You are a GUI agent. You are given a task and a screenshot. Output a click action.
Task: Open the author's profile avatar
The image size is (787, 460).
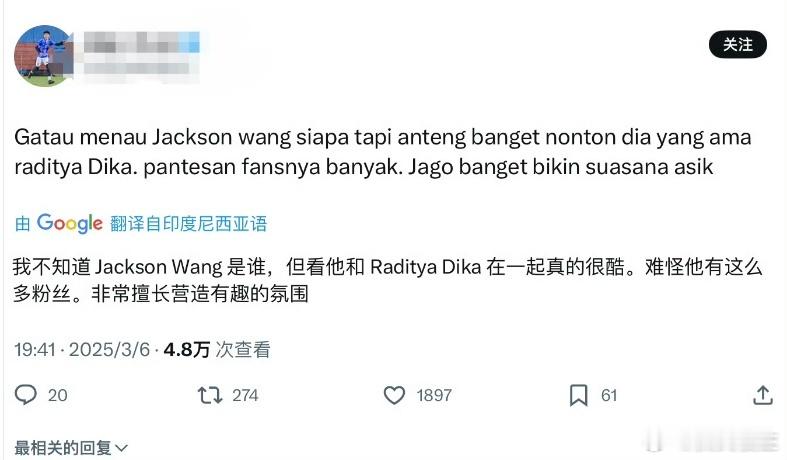pyautogui.click(x=44, y=56)
